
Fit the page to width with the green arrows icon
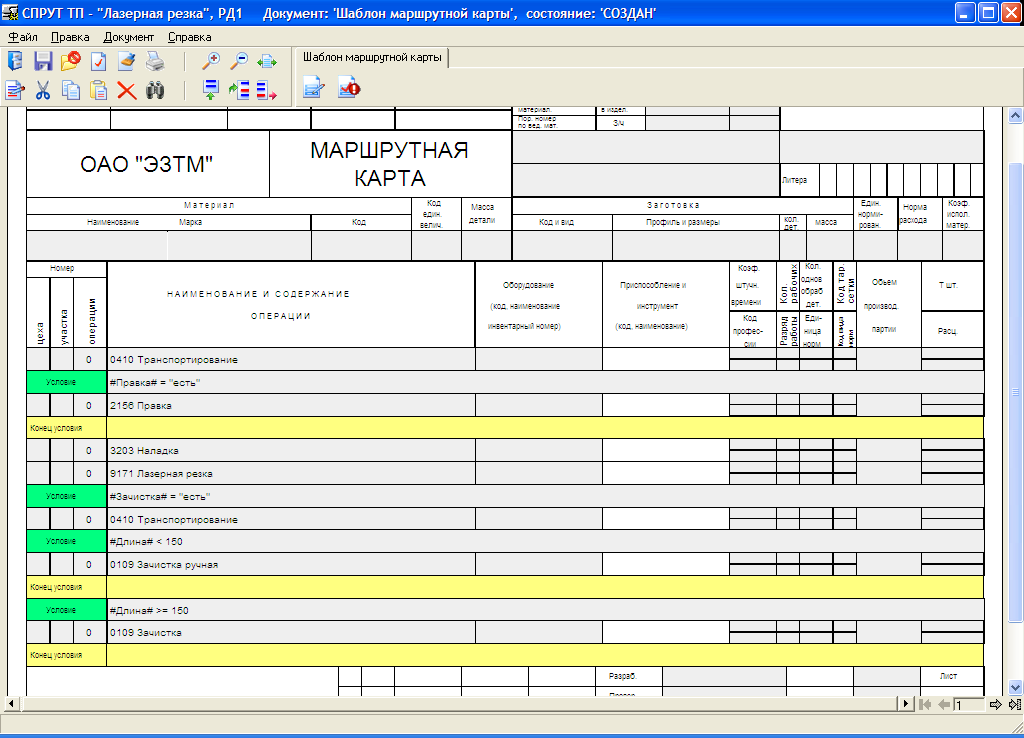click(266, 62)
